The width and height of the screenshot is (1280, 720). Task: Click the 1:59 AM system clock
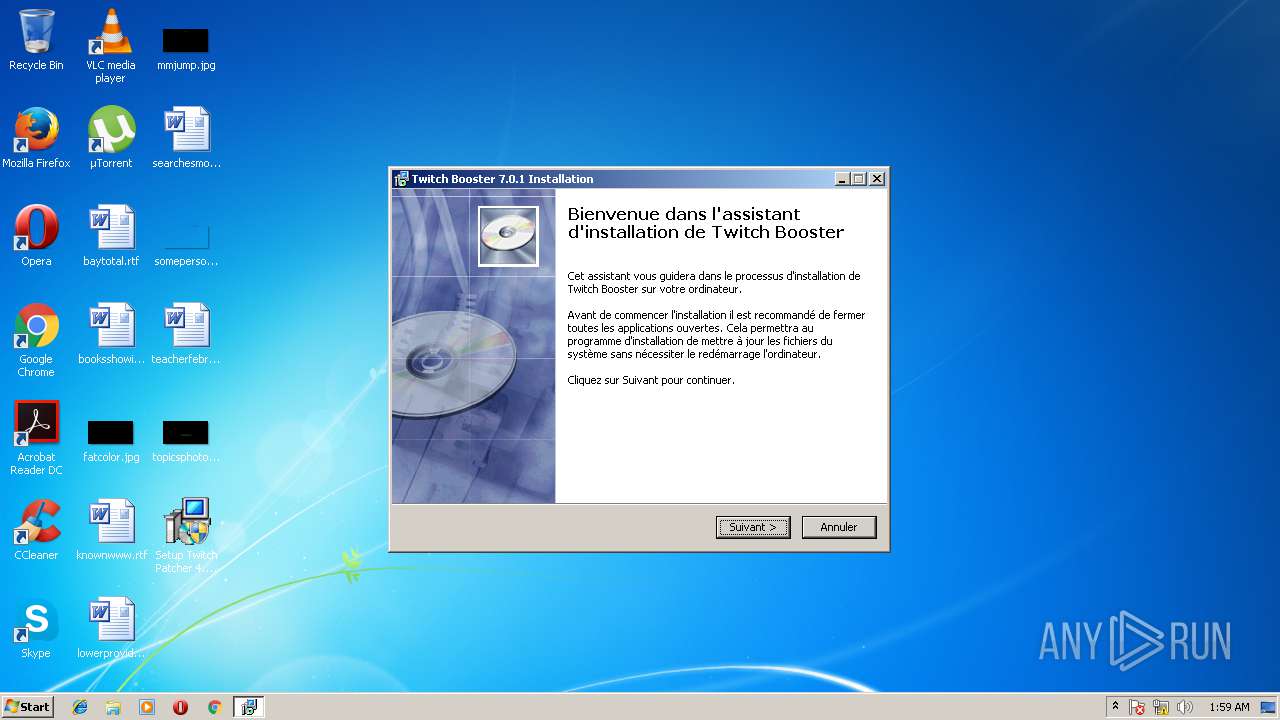(1229, 707)
